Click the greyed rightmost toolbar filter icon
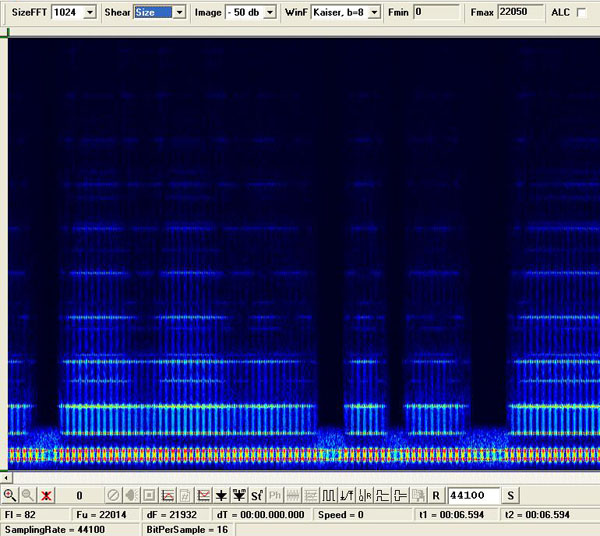 click(x=418, y=495)
